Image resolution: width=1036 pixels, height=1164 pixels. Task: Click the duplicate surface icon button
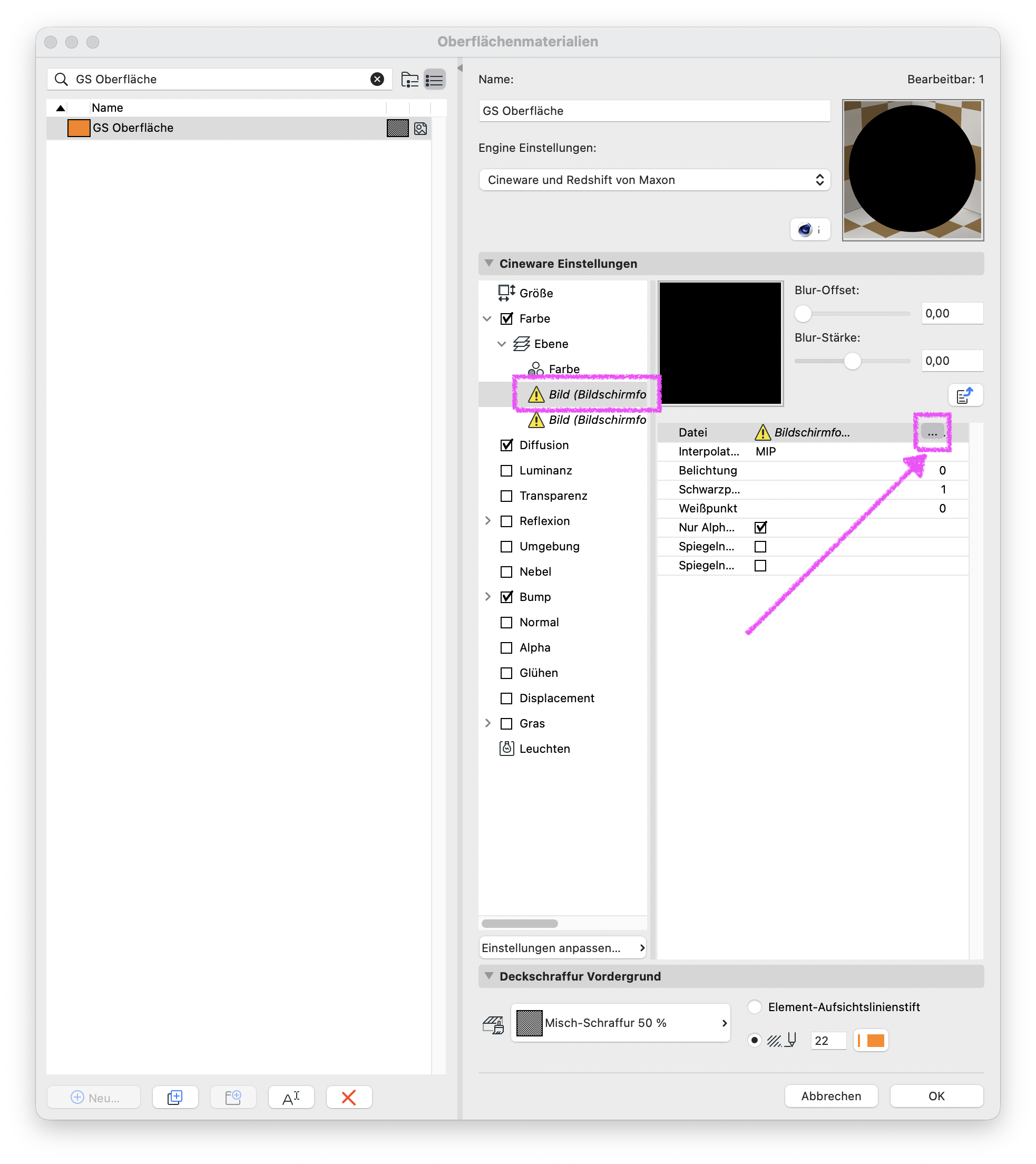[175, 1097]
